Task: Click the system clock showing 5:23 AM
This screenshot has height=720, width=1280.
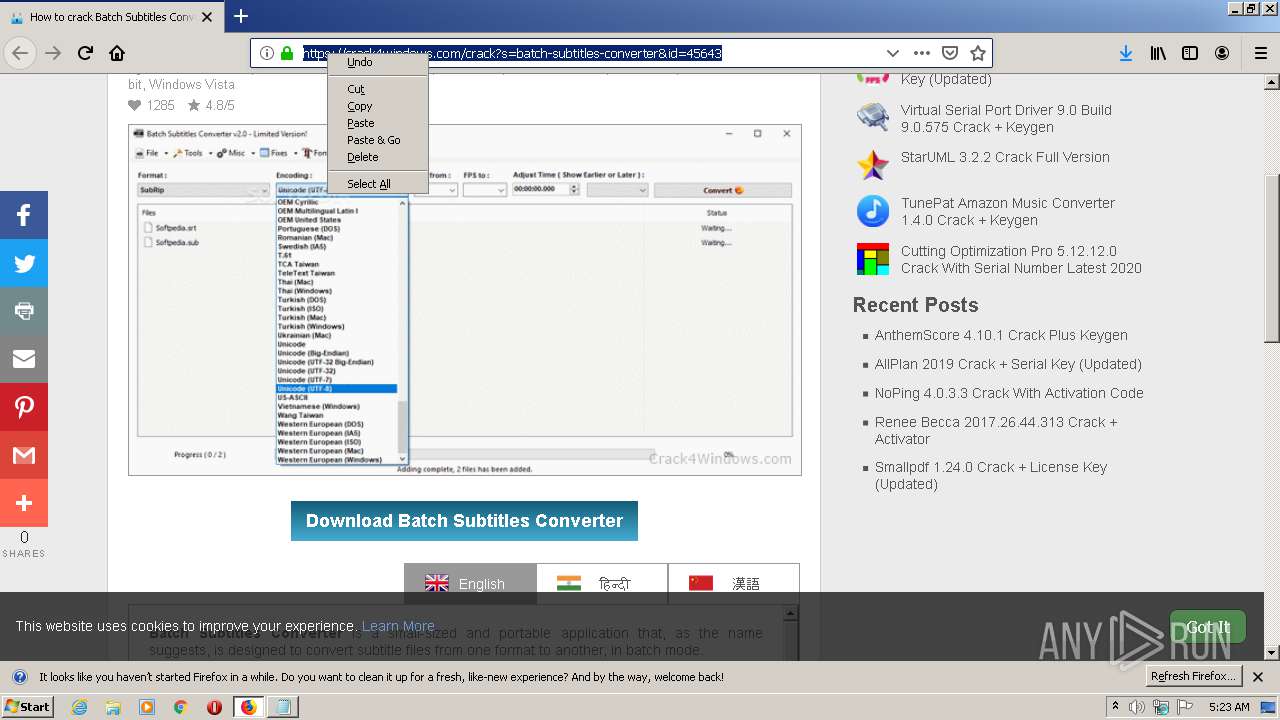Action: [x=1229, y=707]
